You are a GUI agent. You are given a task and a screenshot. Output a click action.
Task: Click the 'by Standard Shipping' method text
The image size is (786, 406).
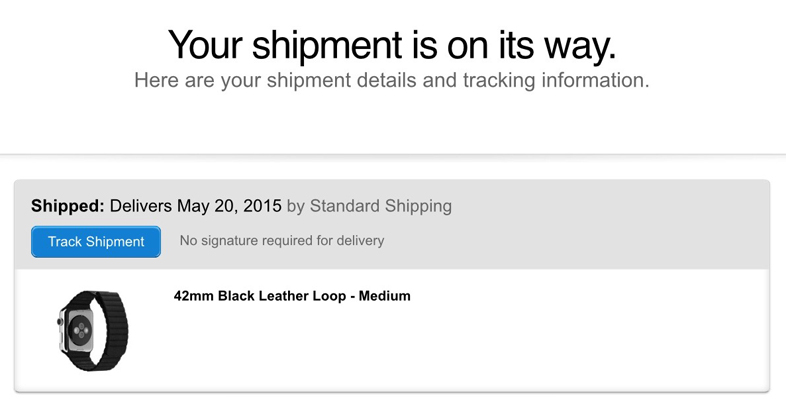click(369, 206)
